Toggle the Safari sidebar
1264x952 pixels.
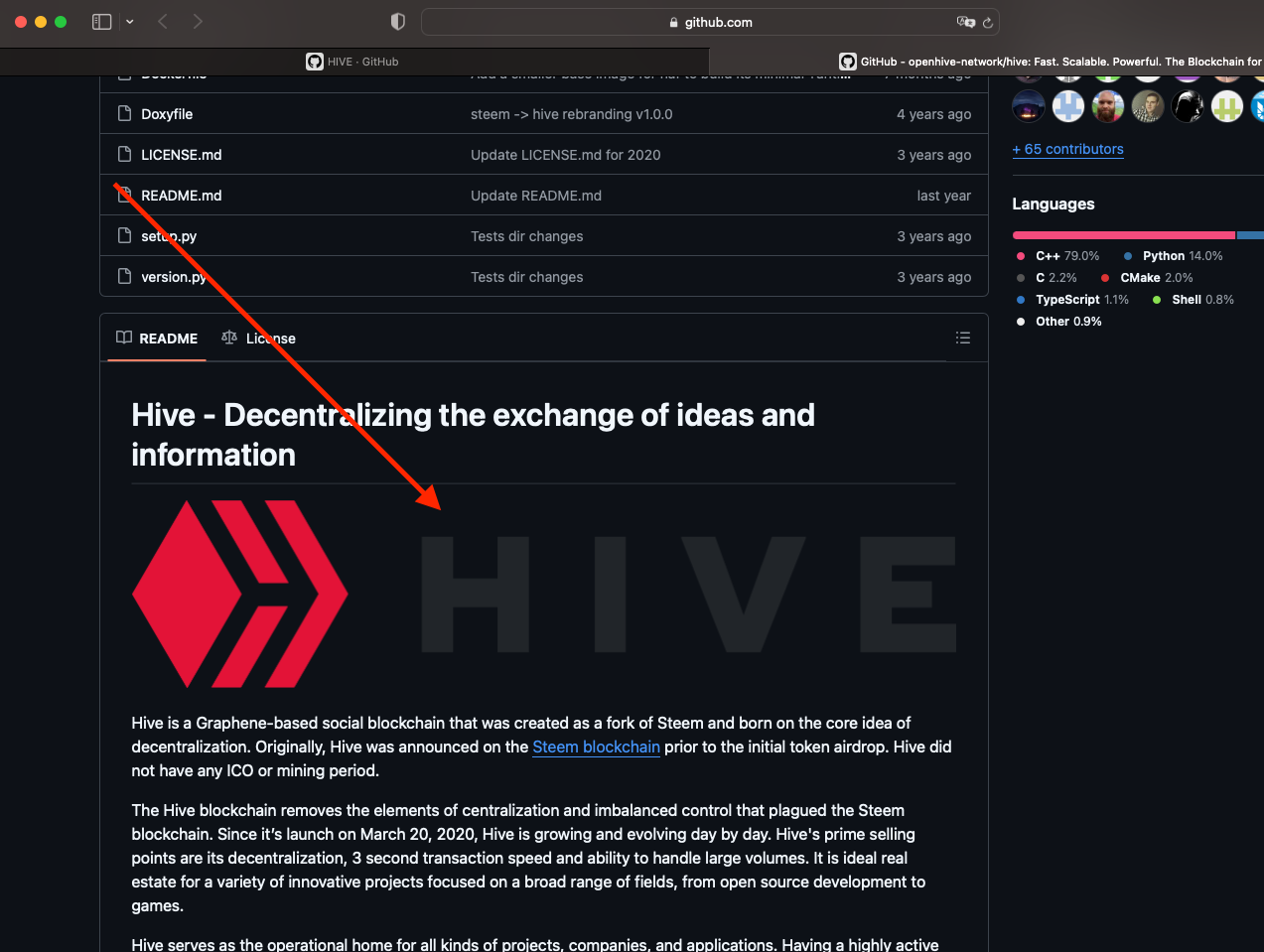point(101,22)
